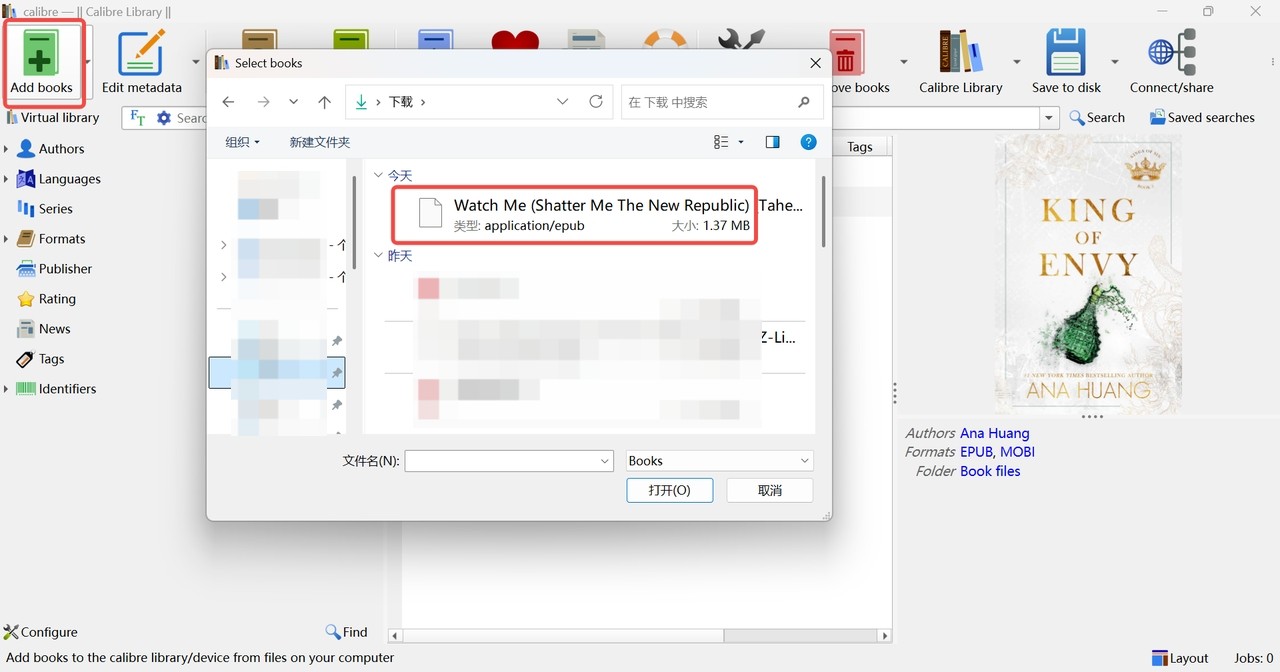Click the EPUB format link
1280x672 pixels.
click(x=976, y=452)
